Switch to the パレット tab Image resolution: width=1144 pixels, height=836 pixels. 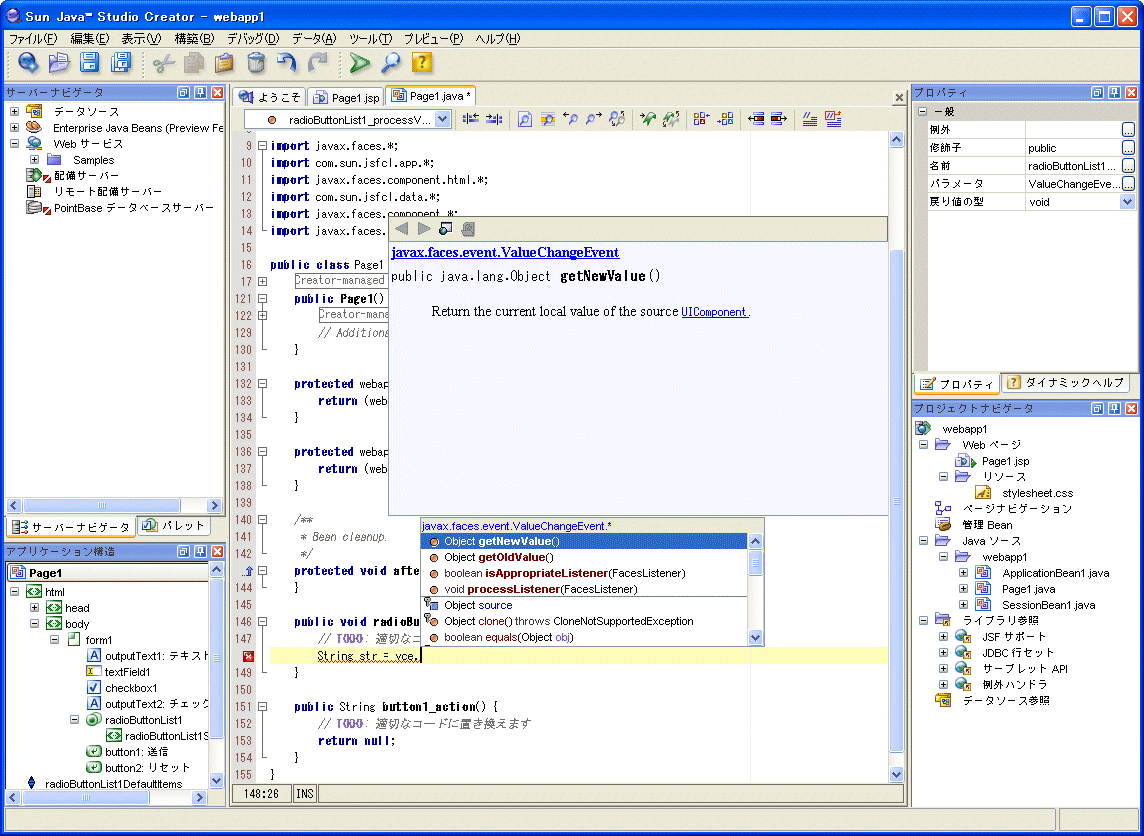click(x=174, y=525)
